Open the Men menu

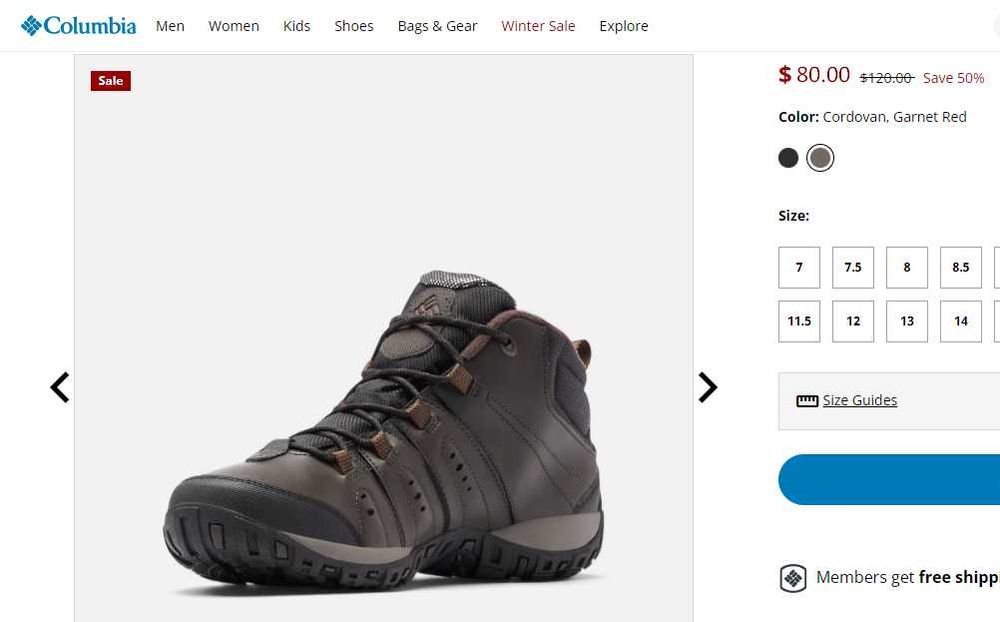(x=170, y=26)
